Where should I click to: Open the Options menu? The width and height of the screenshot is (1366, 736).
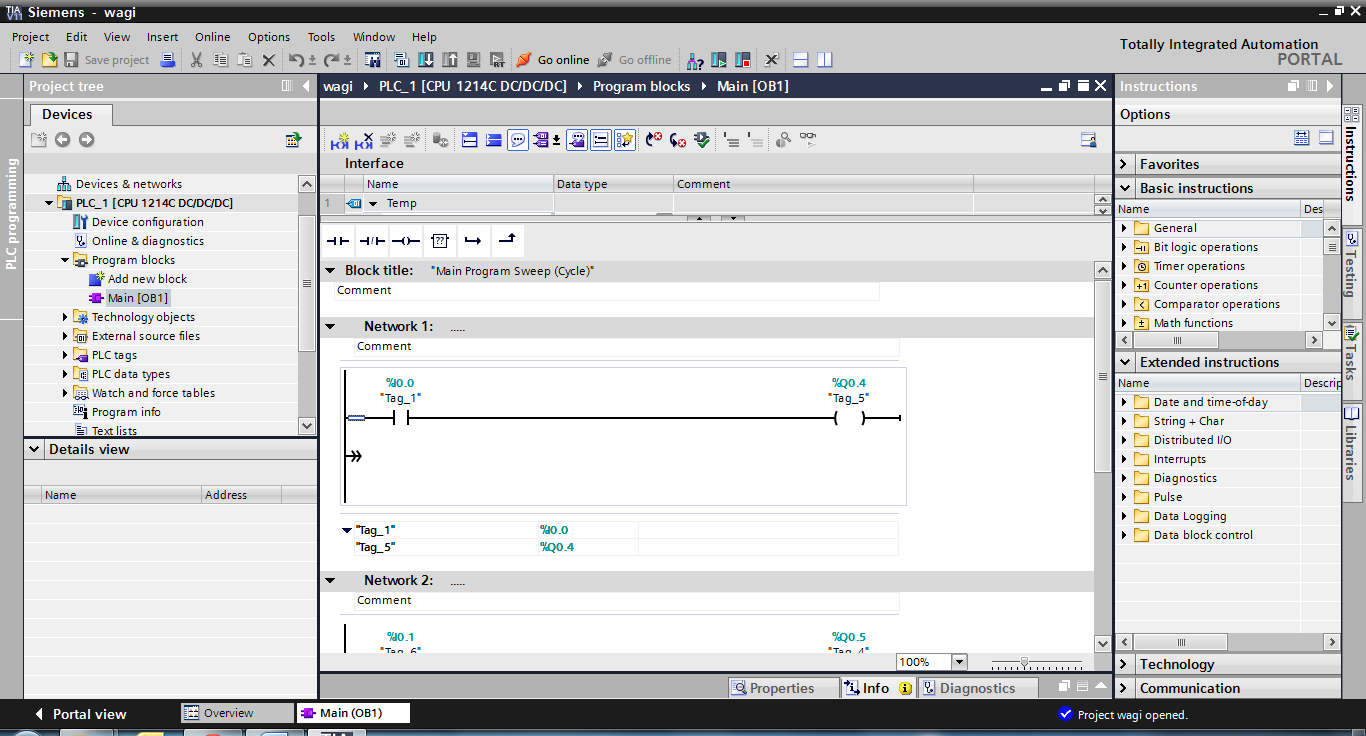(269, 37)
